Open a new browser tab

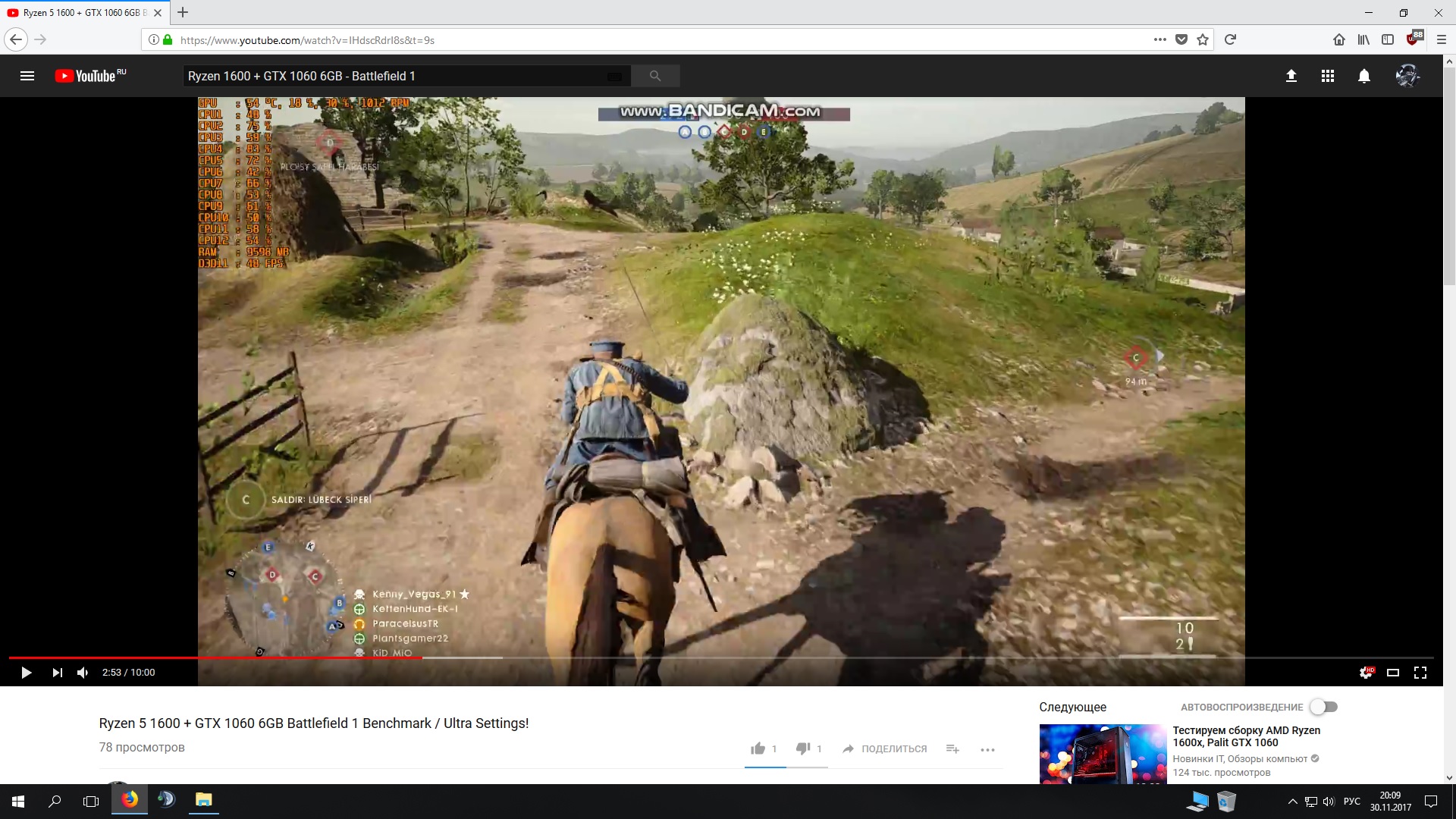coord(183,12)
